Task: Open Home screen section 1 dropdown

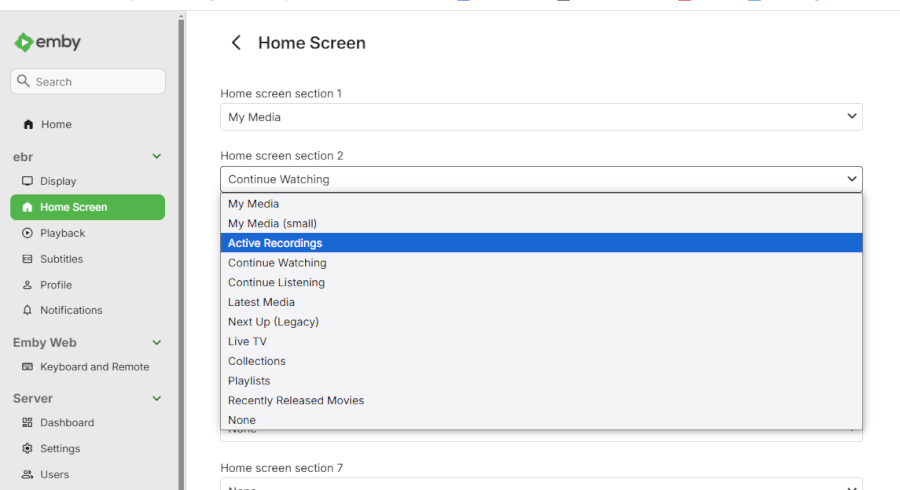Action: click(x=541, y=117)
